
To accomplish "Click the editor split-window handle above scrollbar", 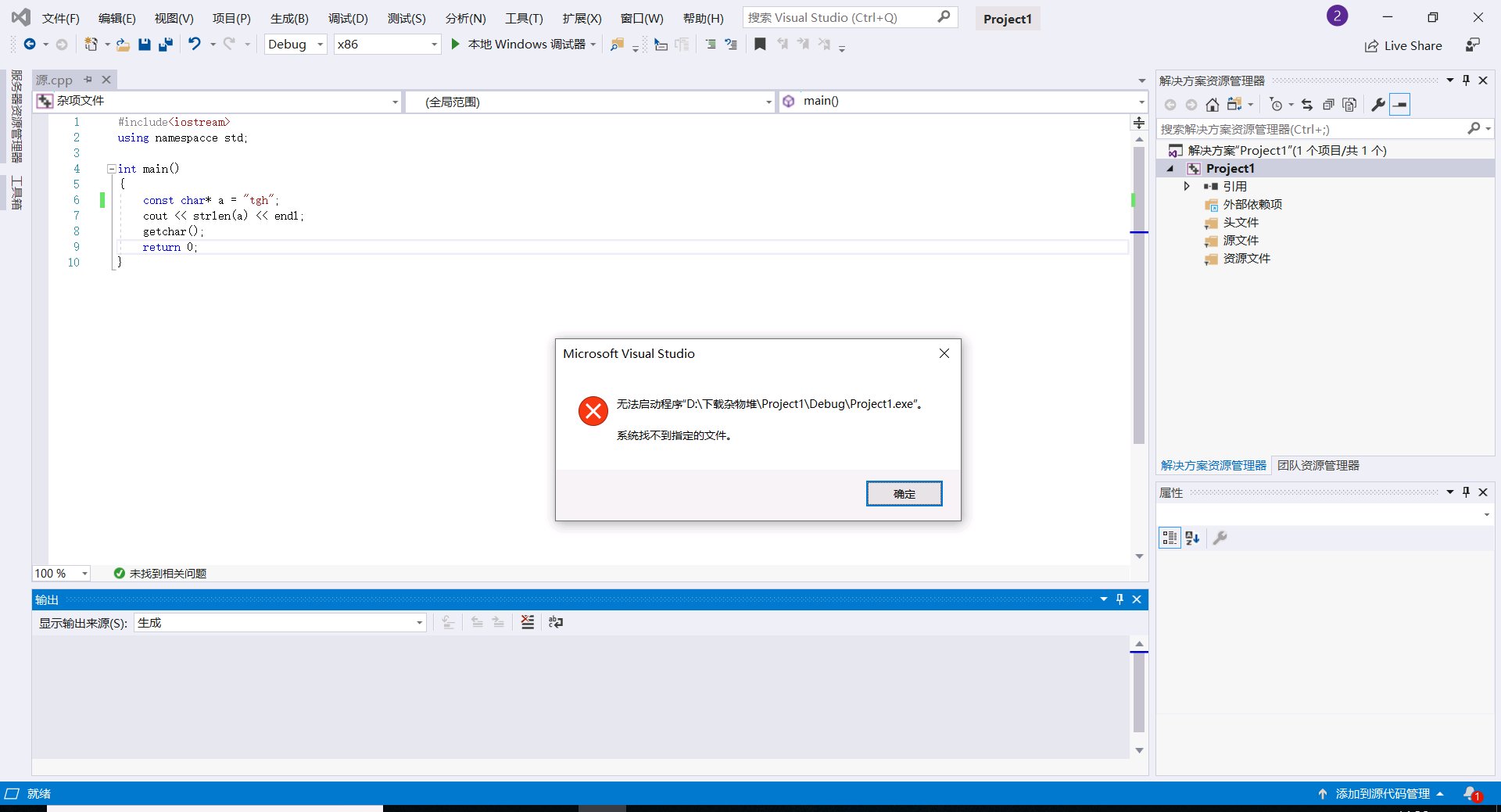I will (x=1140, y=123).
